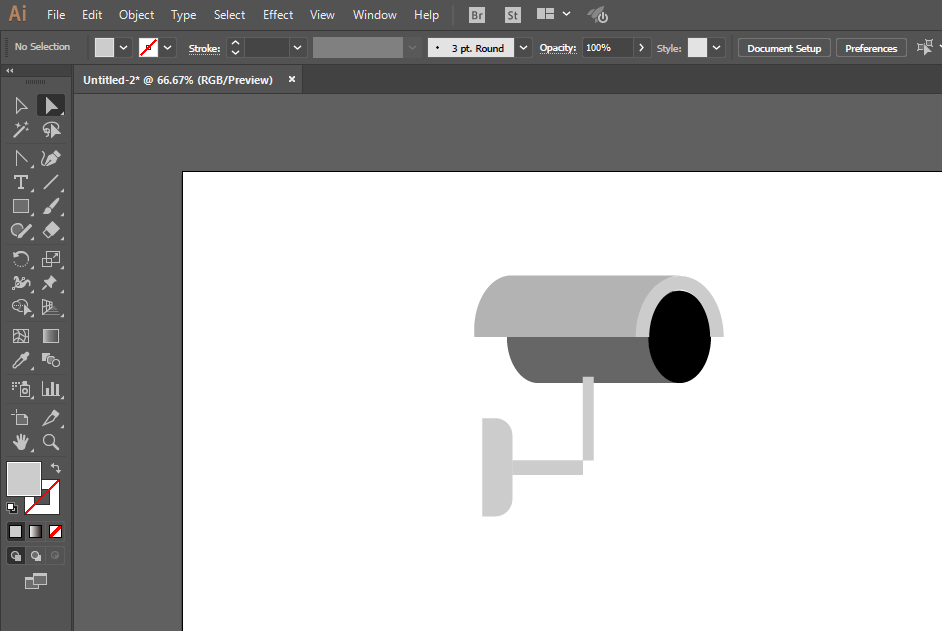942x631 pixels.
Task: Open the Edit menu
Action: click(92, 14)
